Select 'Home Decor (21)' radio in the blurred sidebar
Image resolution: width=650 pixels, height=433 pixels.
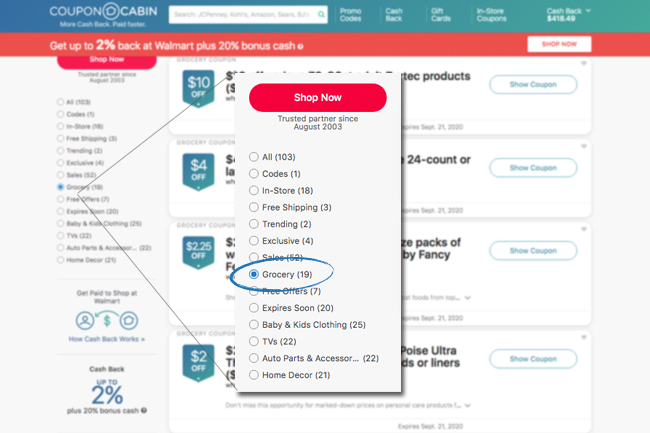pyautogui.click(x=61, y=260)
